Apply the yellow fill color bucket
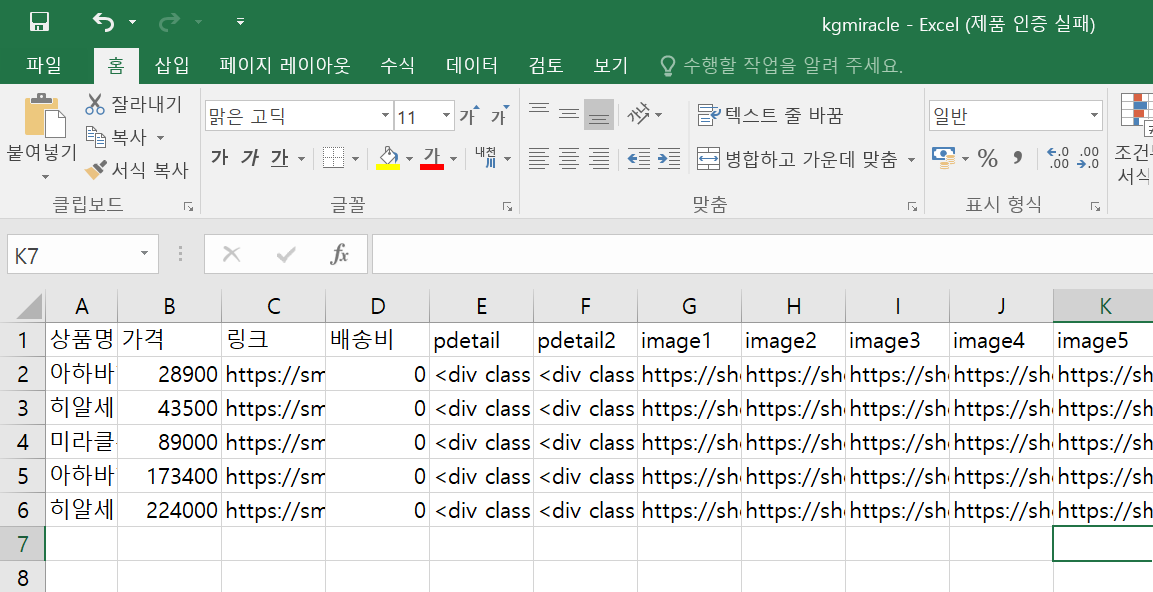Image resolution: width=1153 pixels, height=592 pixels. tap(387, 158)
